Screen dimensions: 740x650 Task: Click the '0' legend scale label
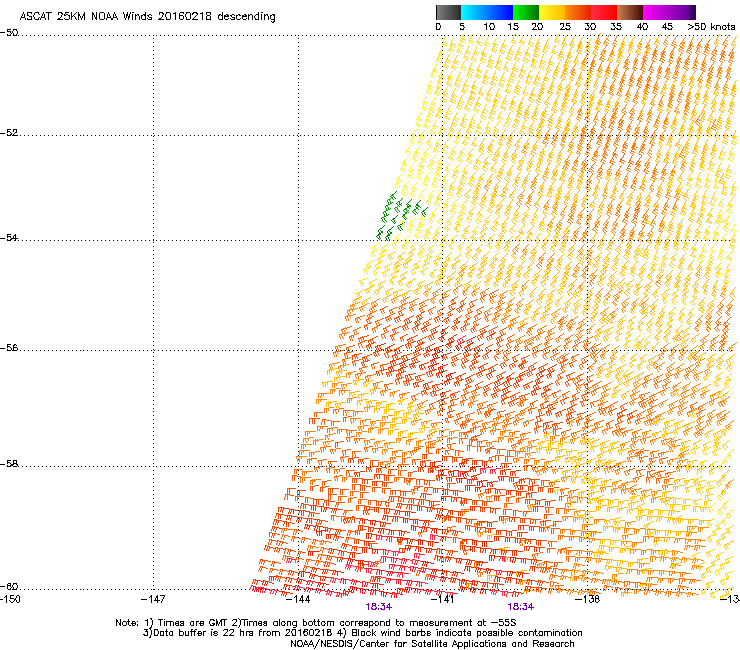click(438, 27)
